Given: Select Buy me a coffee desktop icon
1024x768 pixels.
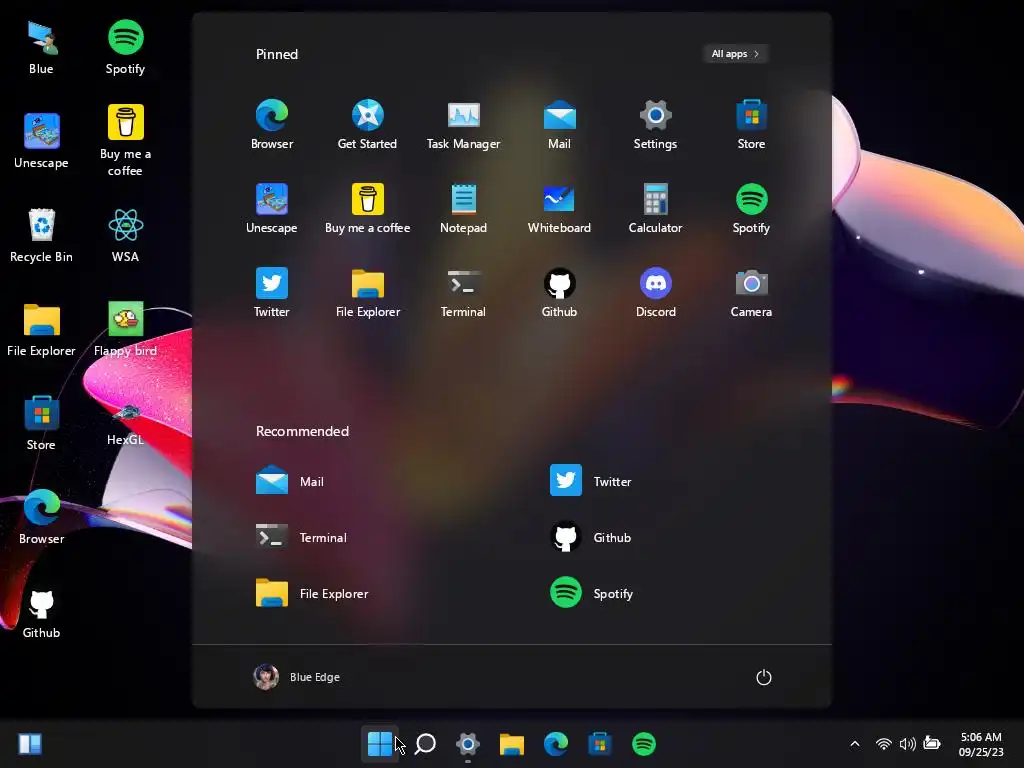Looking at the screenshot, I should (125, 140).
